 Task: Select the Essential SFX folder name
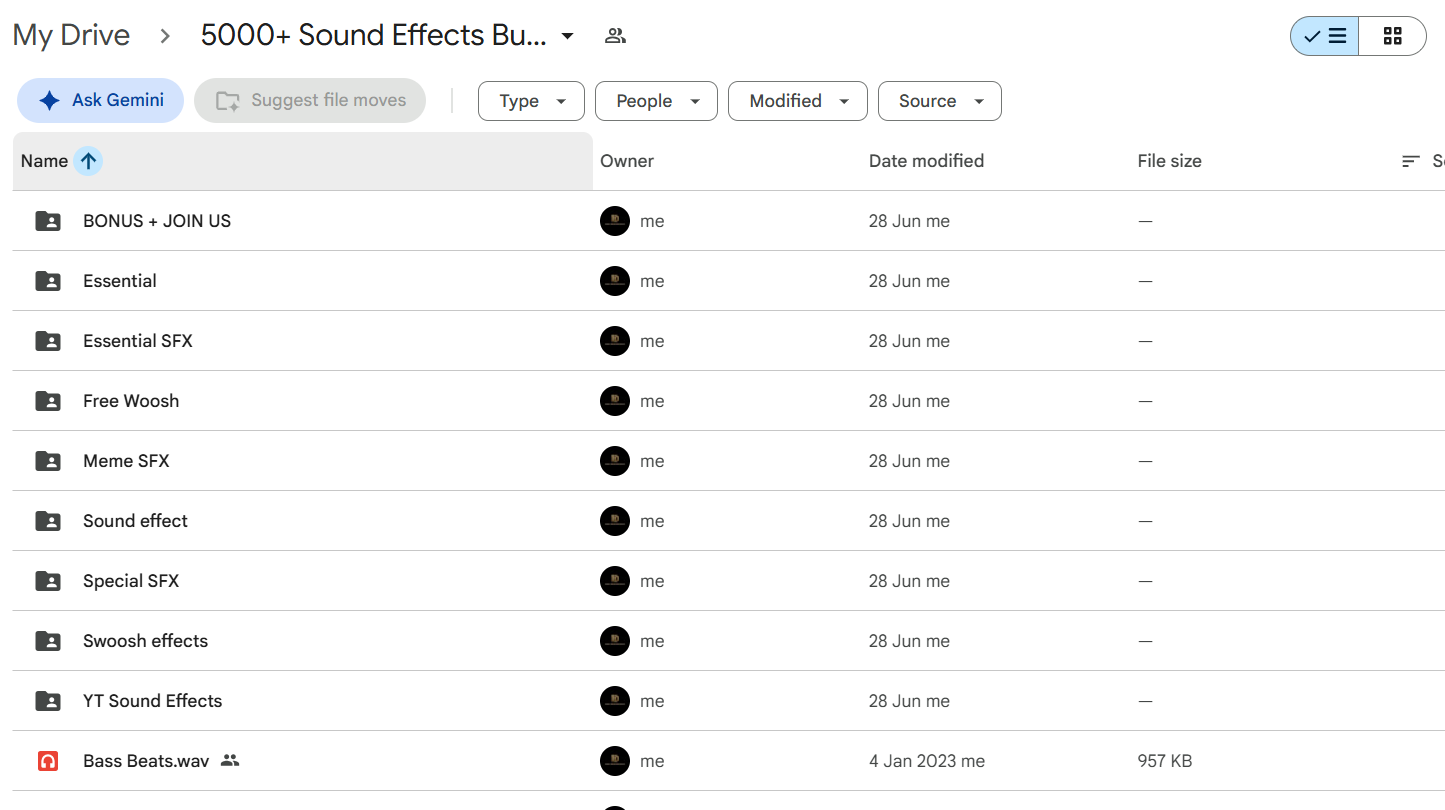pos(138,341)
